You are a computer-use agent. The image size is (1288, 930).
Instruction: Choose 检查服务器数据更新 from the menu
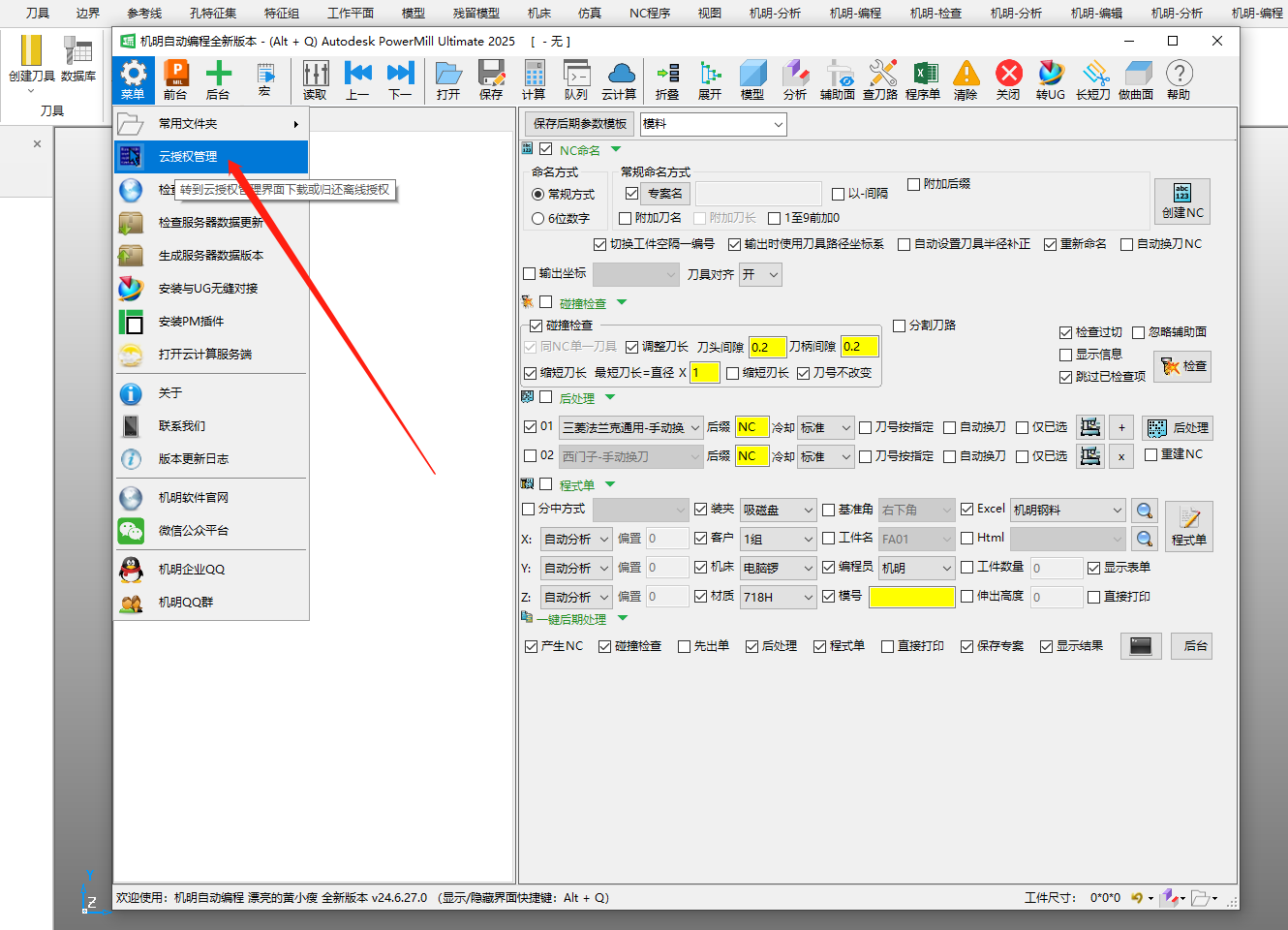tap(211, 223)
